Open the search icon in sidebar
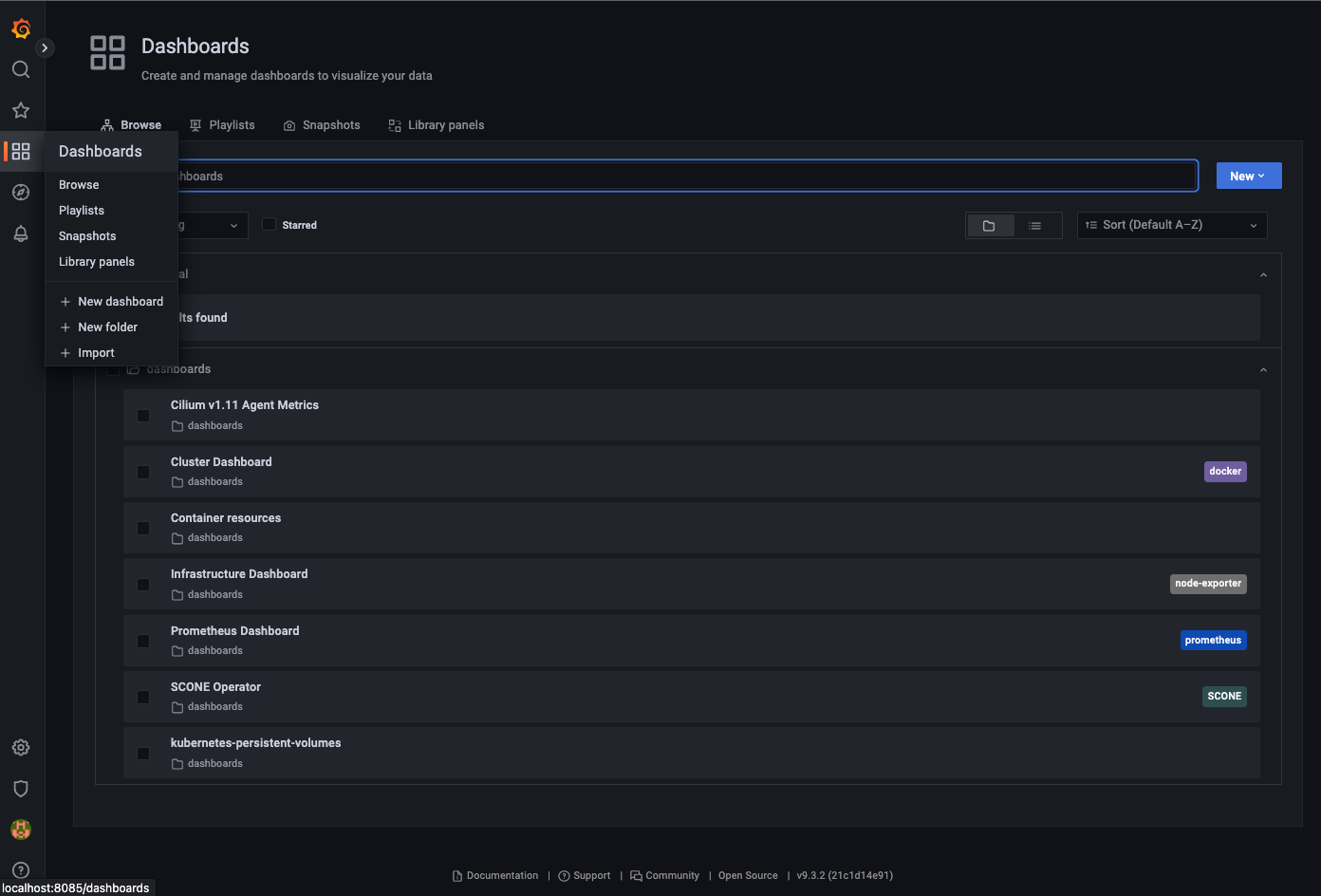 [x=21, y=69]
